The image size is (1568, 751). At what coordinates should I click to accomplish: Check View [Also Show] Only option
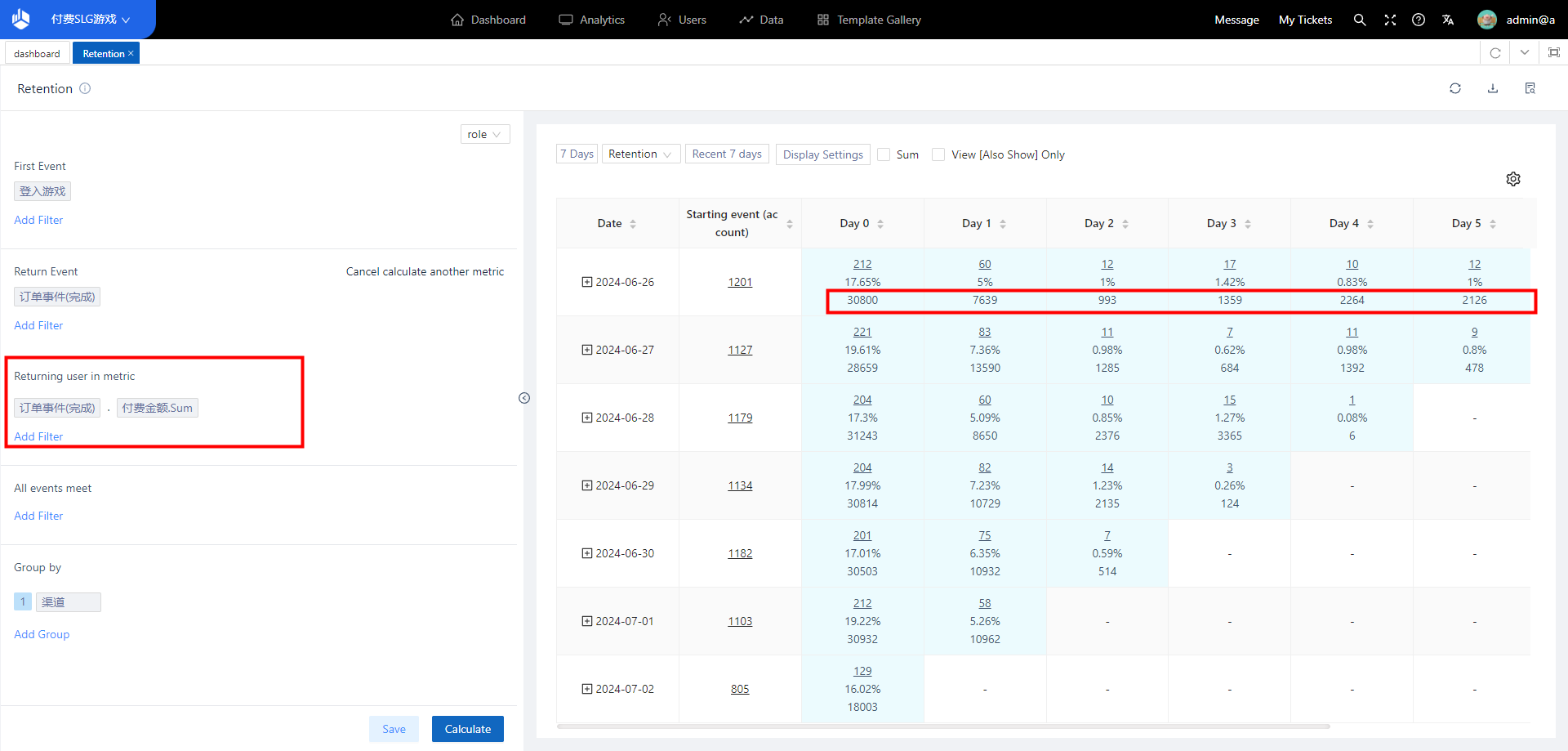coord(938,154)
